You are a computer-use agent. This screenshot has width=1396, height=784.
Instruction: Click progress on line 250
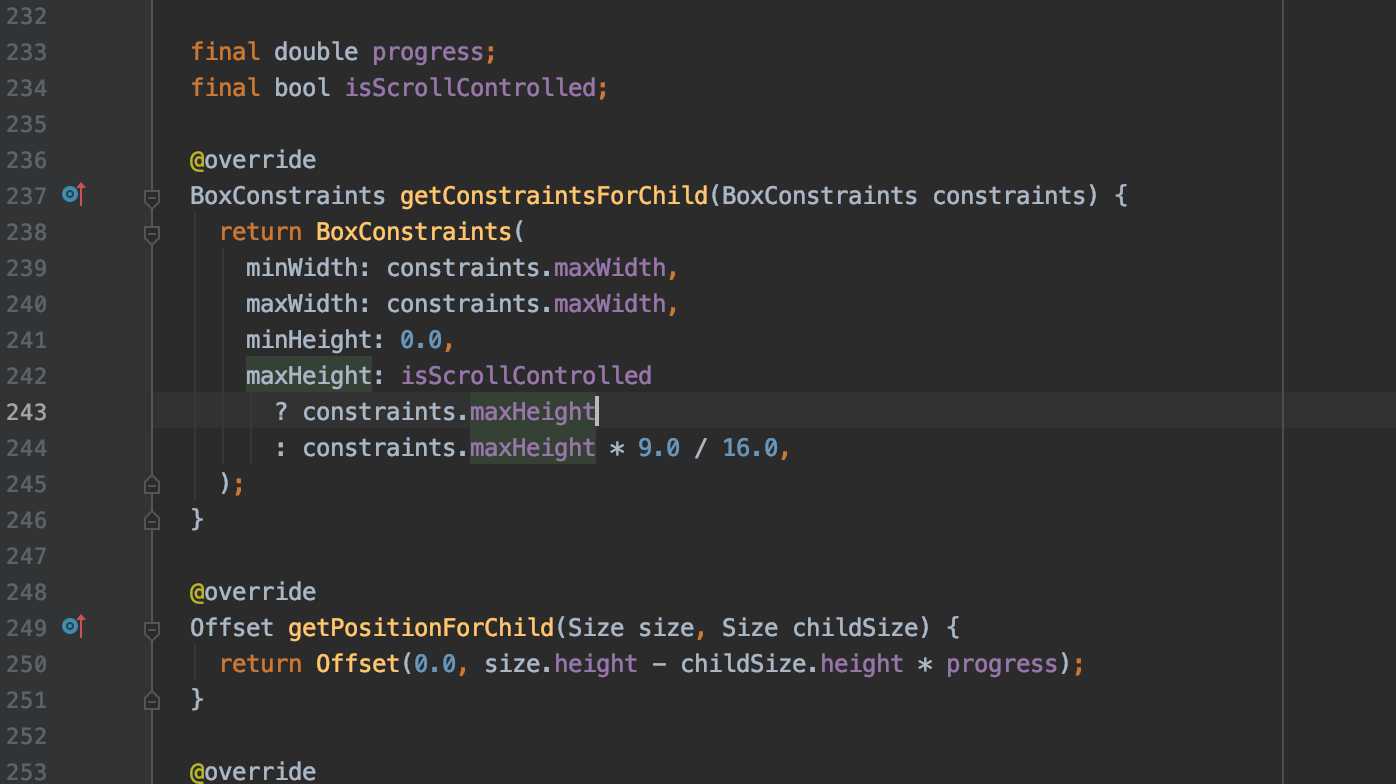pos(1002,664)
